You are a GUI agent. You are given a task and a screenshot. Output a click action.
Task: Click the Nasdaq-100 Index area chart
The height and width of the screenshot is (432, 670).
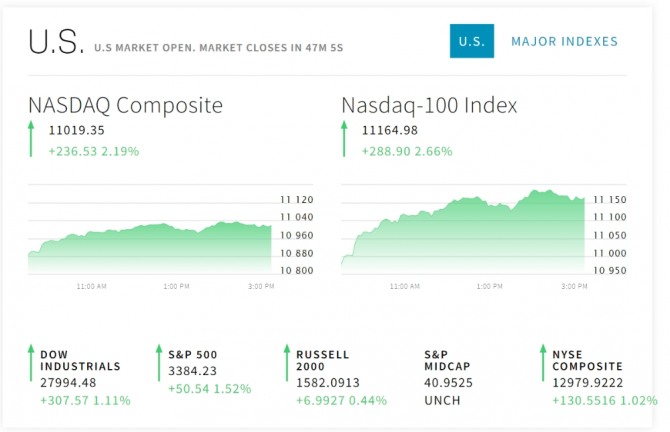463,230
